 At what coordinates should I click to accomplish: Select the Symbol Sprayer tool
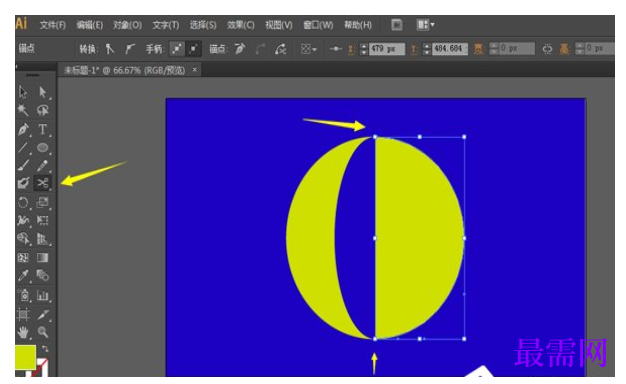[23, 295]
